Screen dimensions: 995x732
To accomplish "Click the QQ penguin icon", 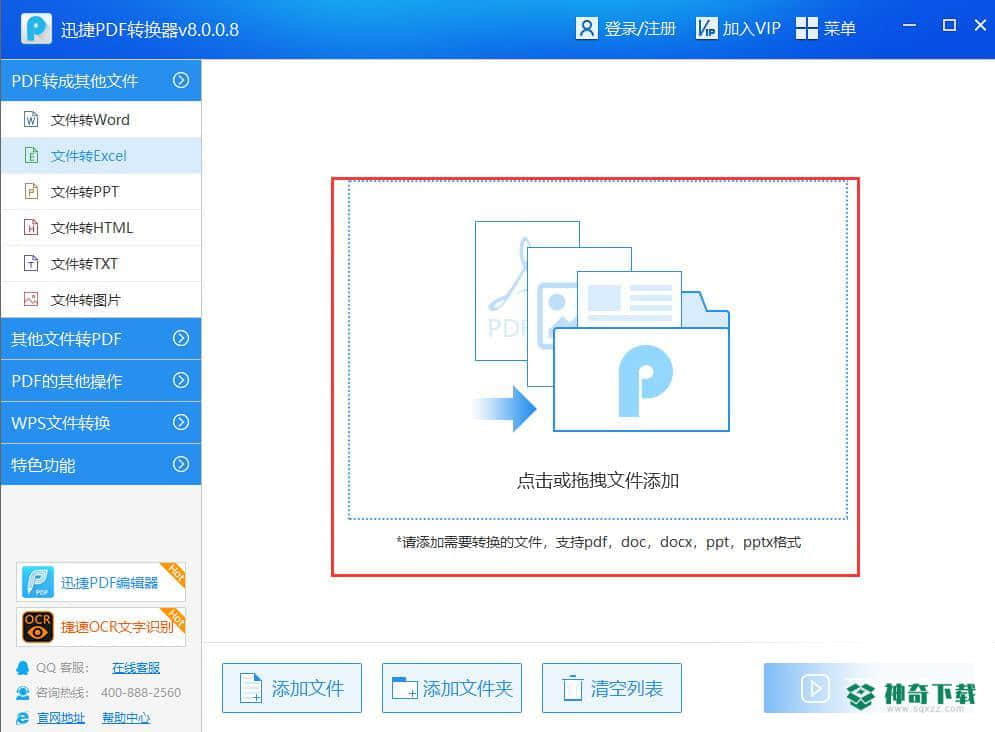I will point(23,667).
